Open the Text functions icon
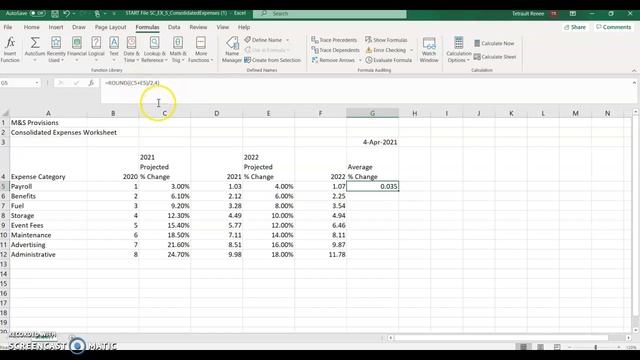This screenshot has width=640, height=360. (114, 42)
